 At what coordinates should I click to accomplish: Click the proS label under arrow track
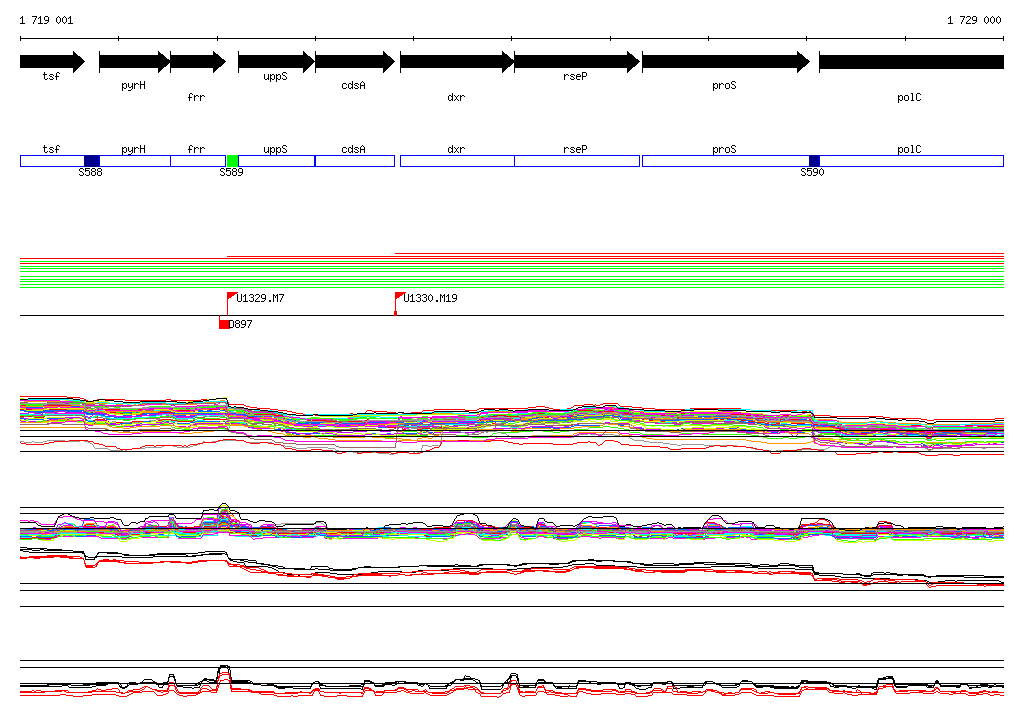[724, 86]
